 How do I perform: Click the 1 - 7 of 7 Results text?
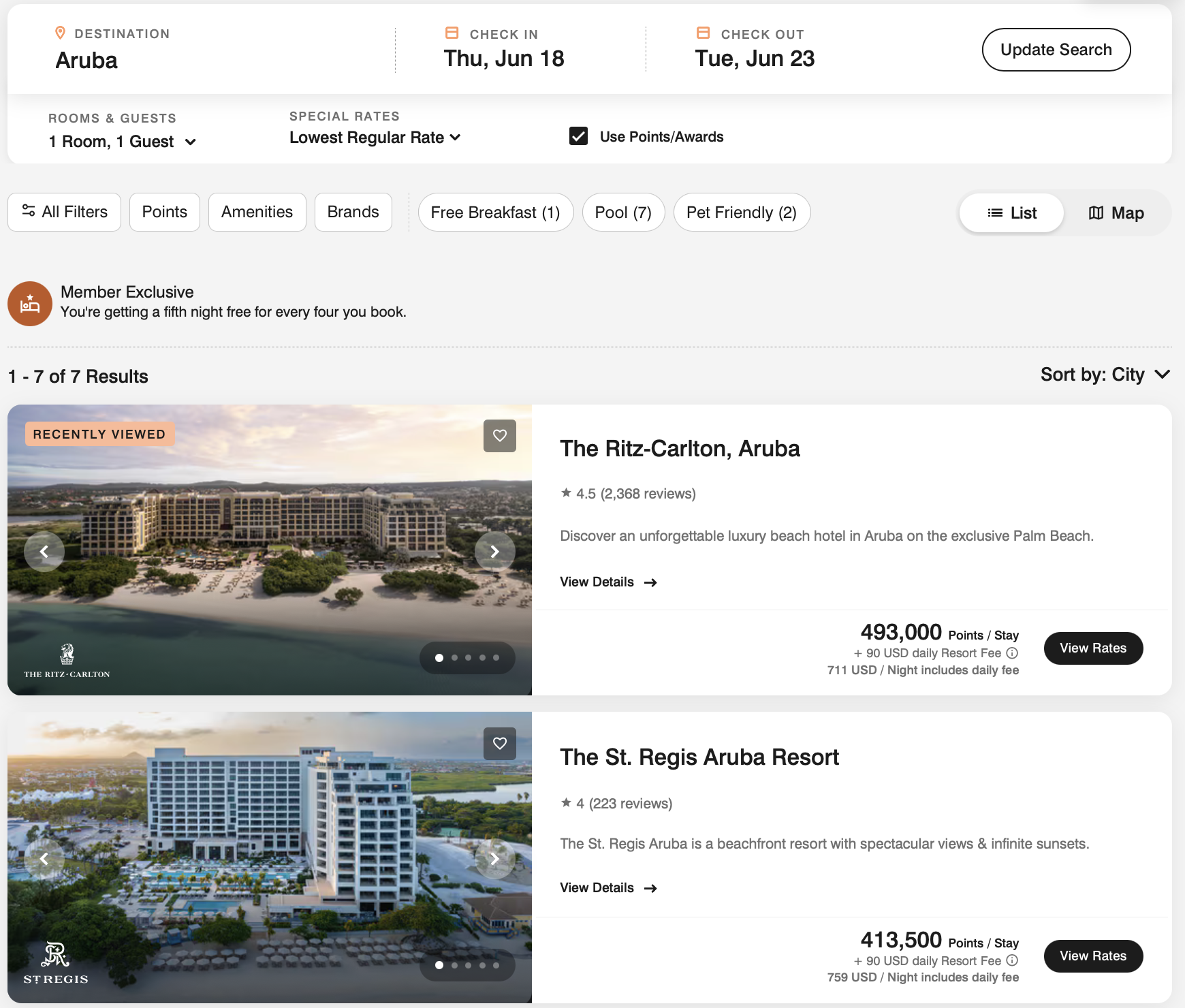point(78,377)
